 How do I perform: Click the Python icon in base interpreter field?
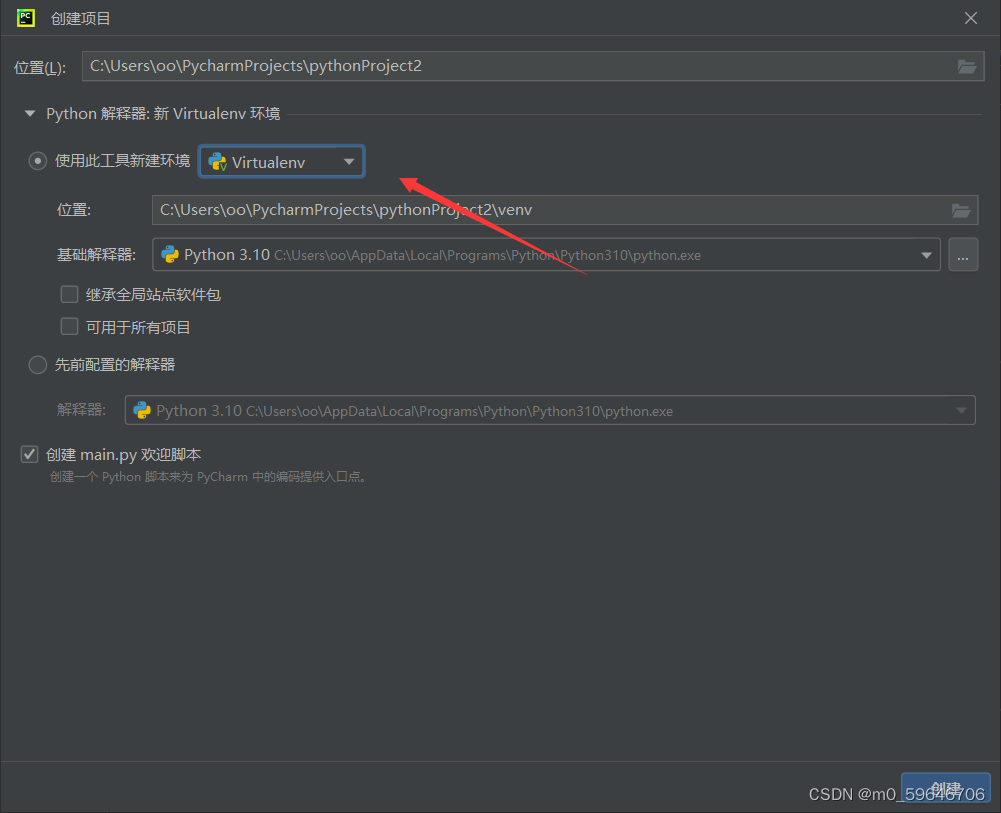click(x=170, y=255)
